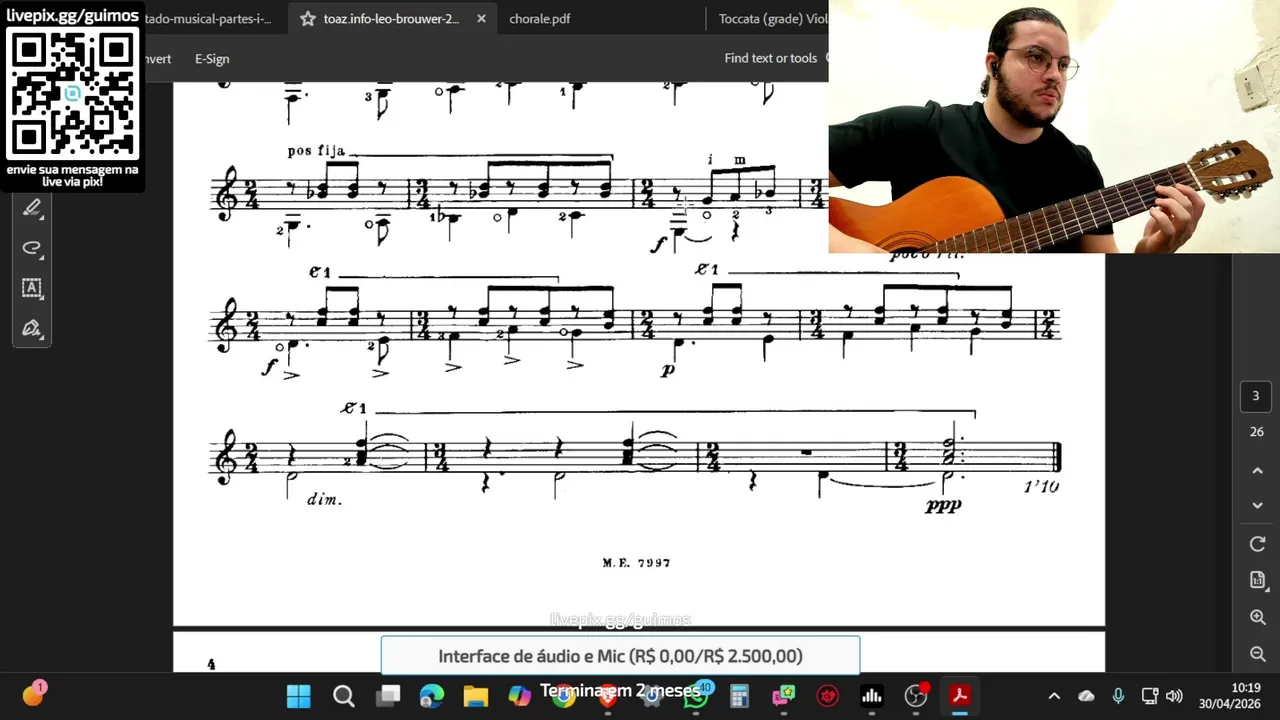Open the volume control in tray
The image size is (1280, 720).
point(1174,696)
